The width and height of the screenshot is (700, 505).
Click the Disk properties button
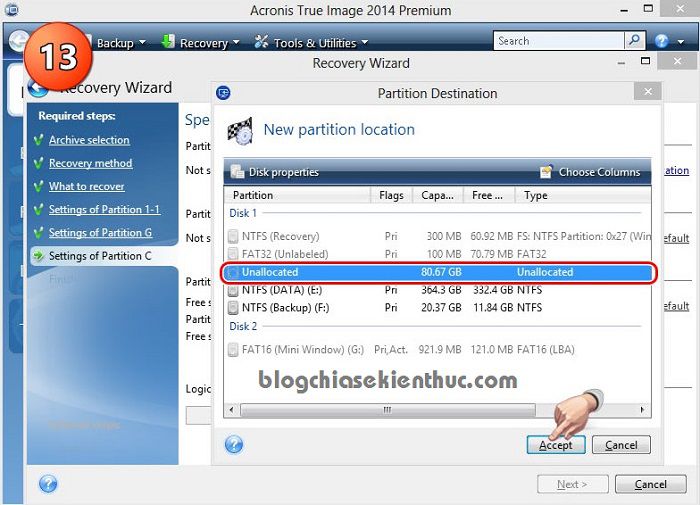[x=275, y=172]
